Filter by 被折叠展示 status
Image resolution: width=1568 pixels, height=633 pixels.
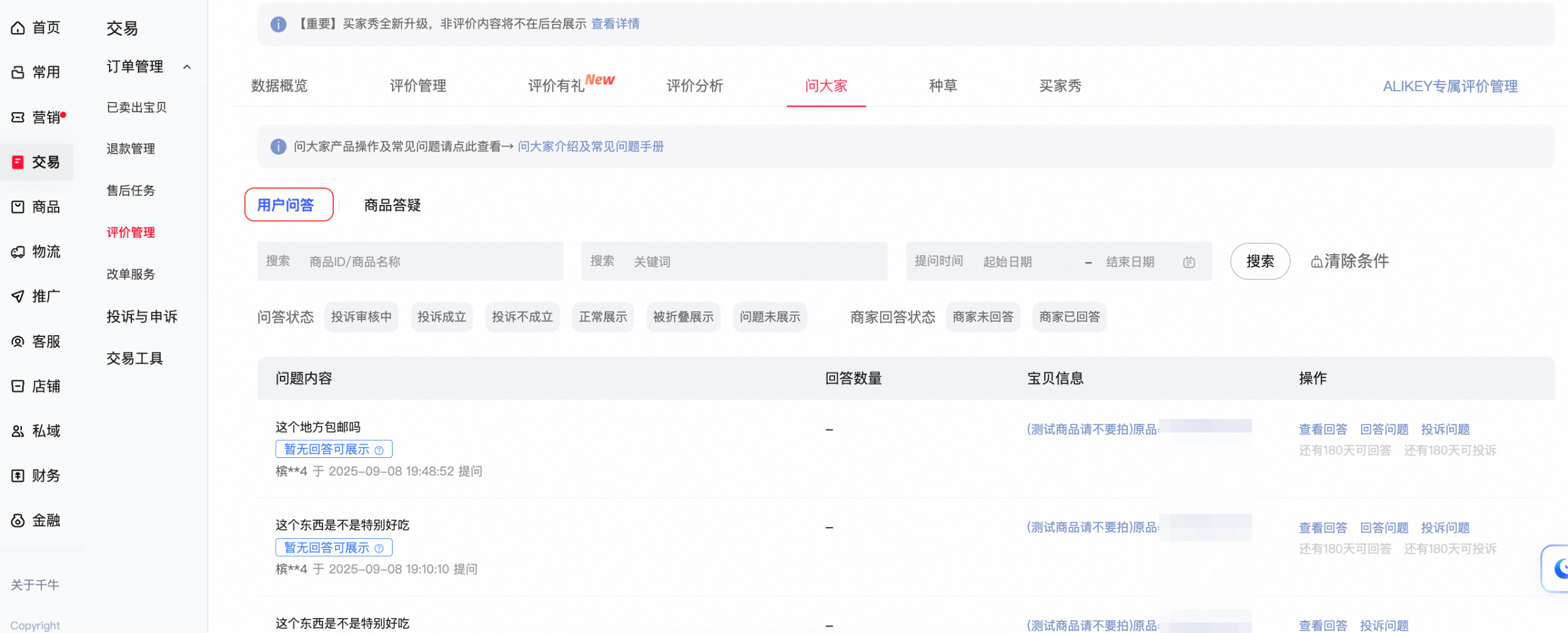(683, 317)
